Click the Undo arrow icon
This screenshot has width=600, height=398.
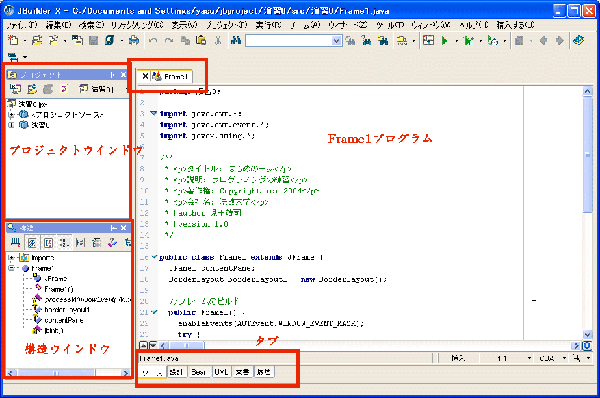point(153,40)
